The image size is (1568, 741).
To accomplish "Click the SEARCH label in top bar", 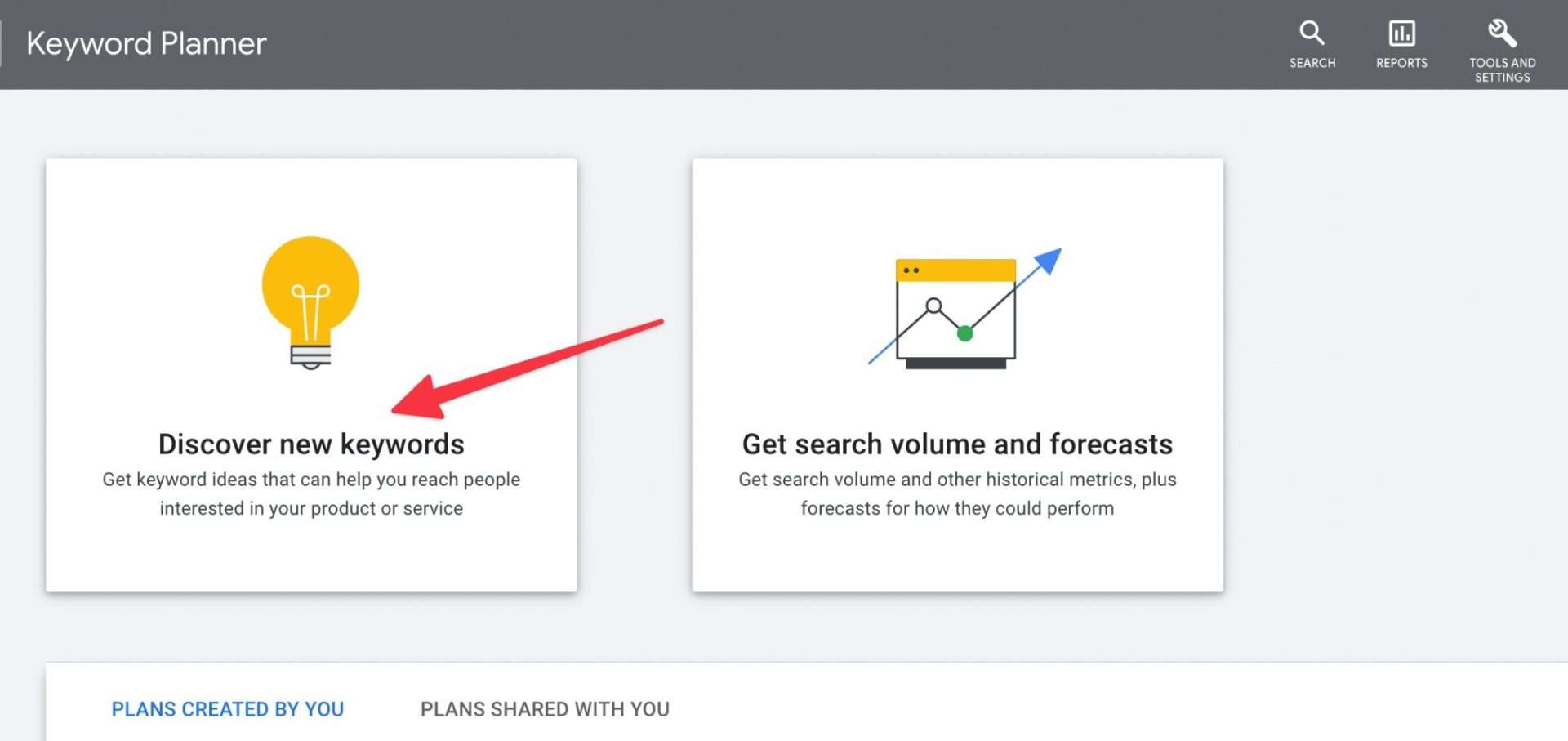I will [1312, 63].
